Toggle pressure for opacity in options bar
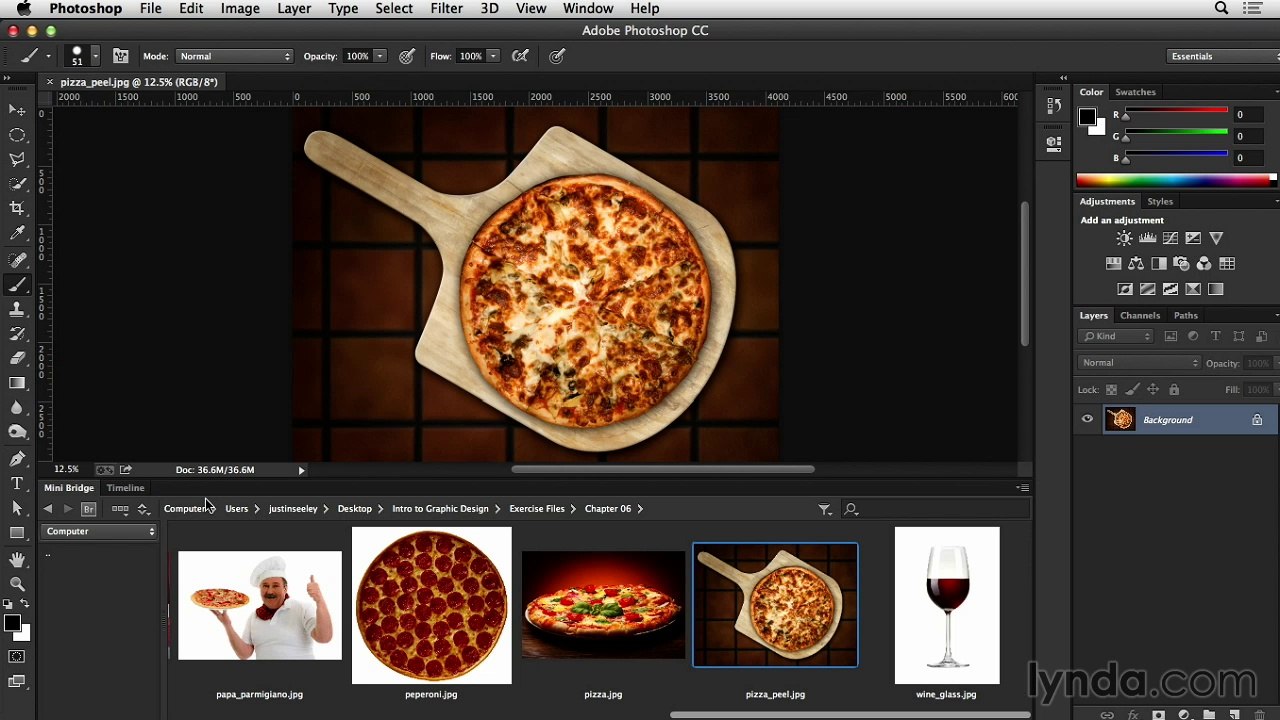This screenshot has width=1280, height=720. pyautogui.click(x=407, y=56)
